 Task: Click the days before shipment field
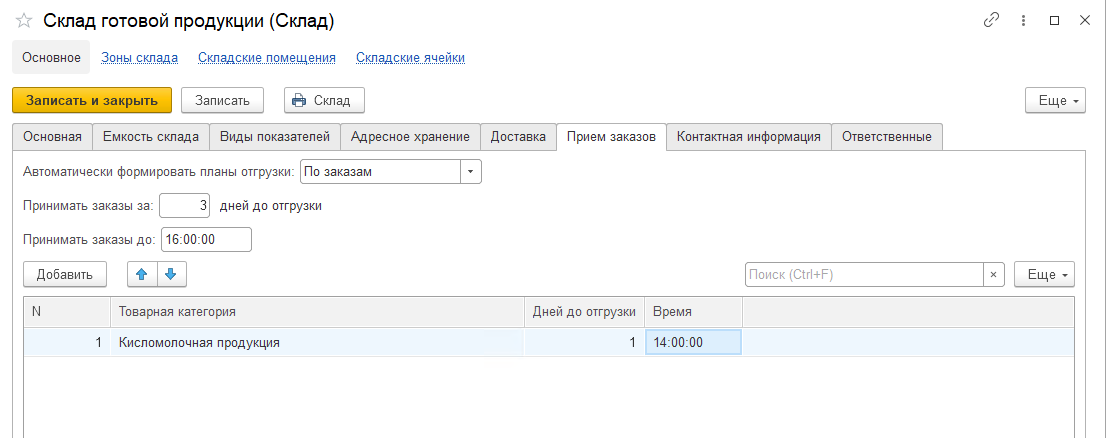coord(185,206)
